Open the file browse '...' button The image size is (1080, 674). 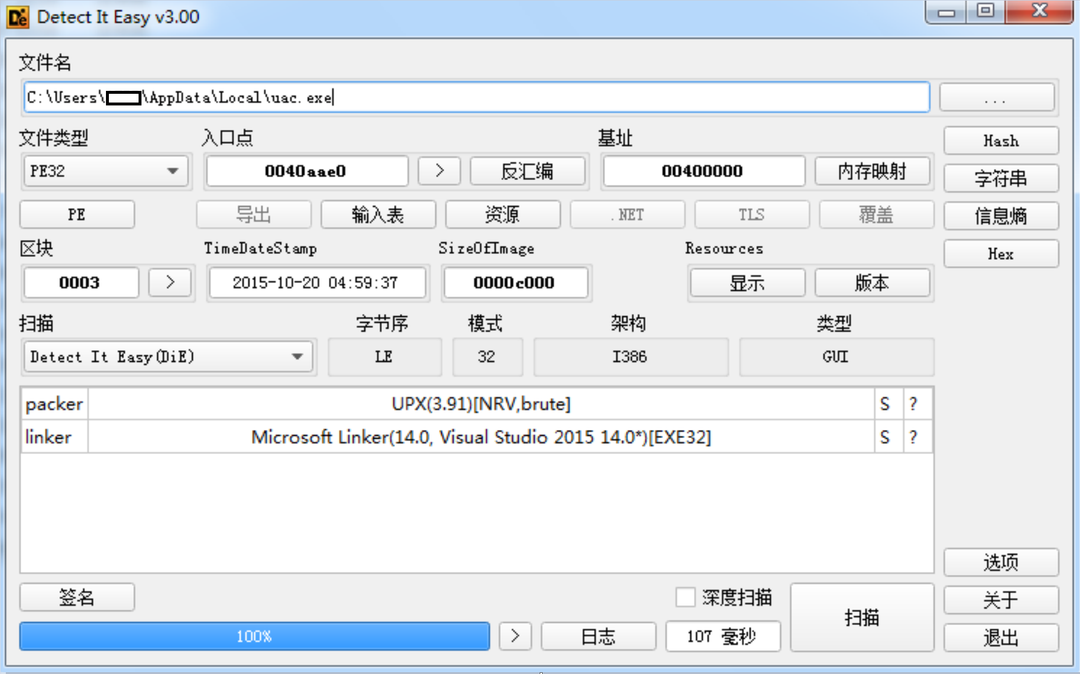(997, 97)
